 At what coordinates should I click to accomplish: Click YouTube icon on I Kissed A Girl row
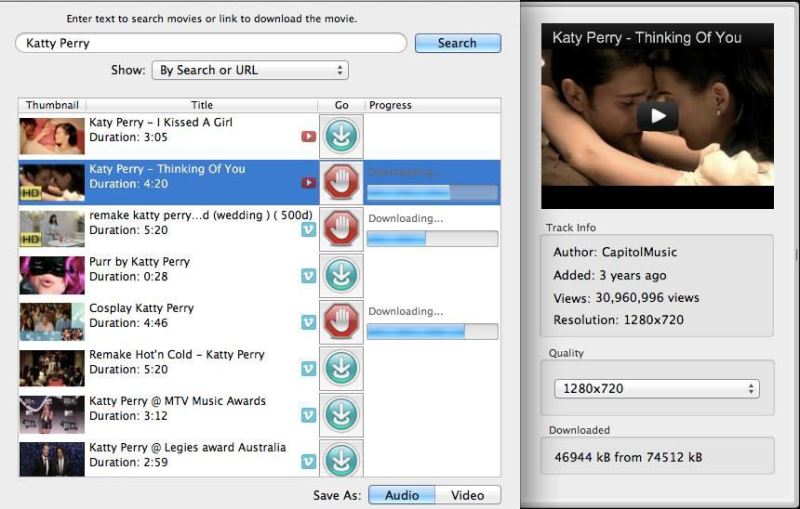[308, 137]
